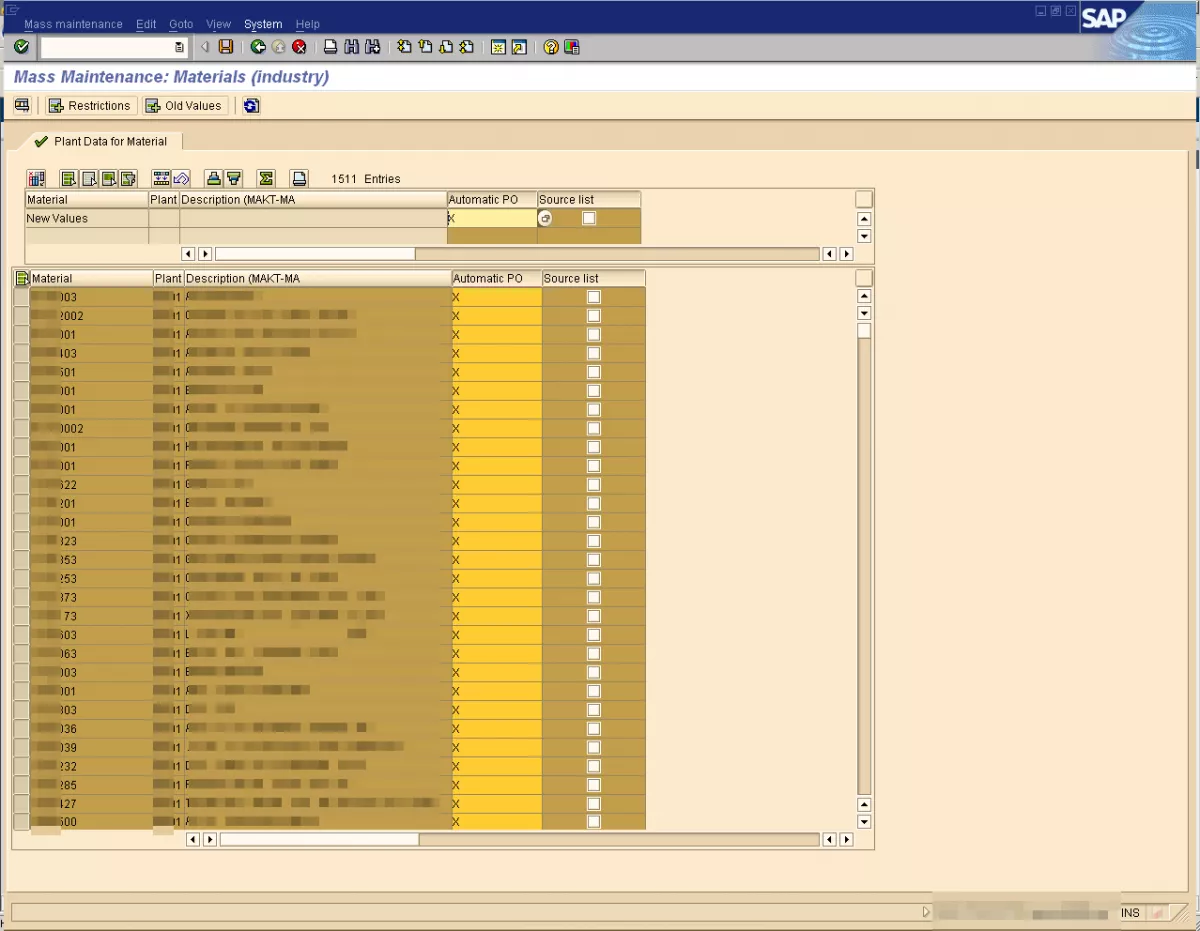1200x931 pixels.
Task: Click into the command input field
Action: click(108, 47)
